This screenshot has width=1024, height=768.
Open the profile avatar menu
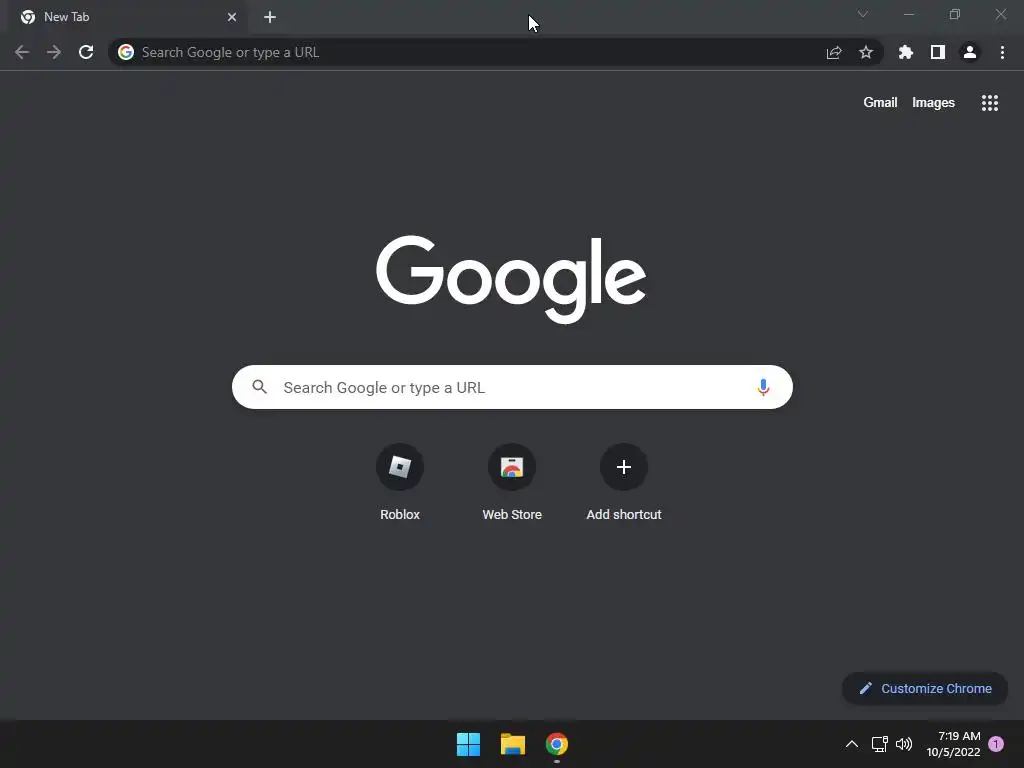tap(970, 52)
